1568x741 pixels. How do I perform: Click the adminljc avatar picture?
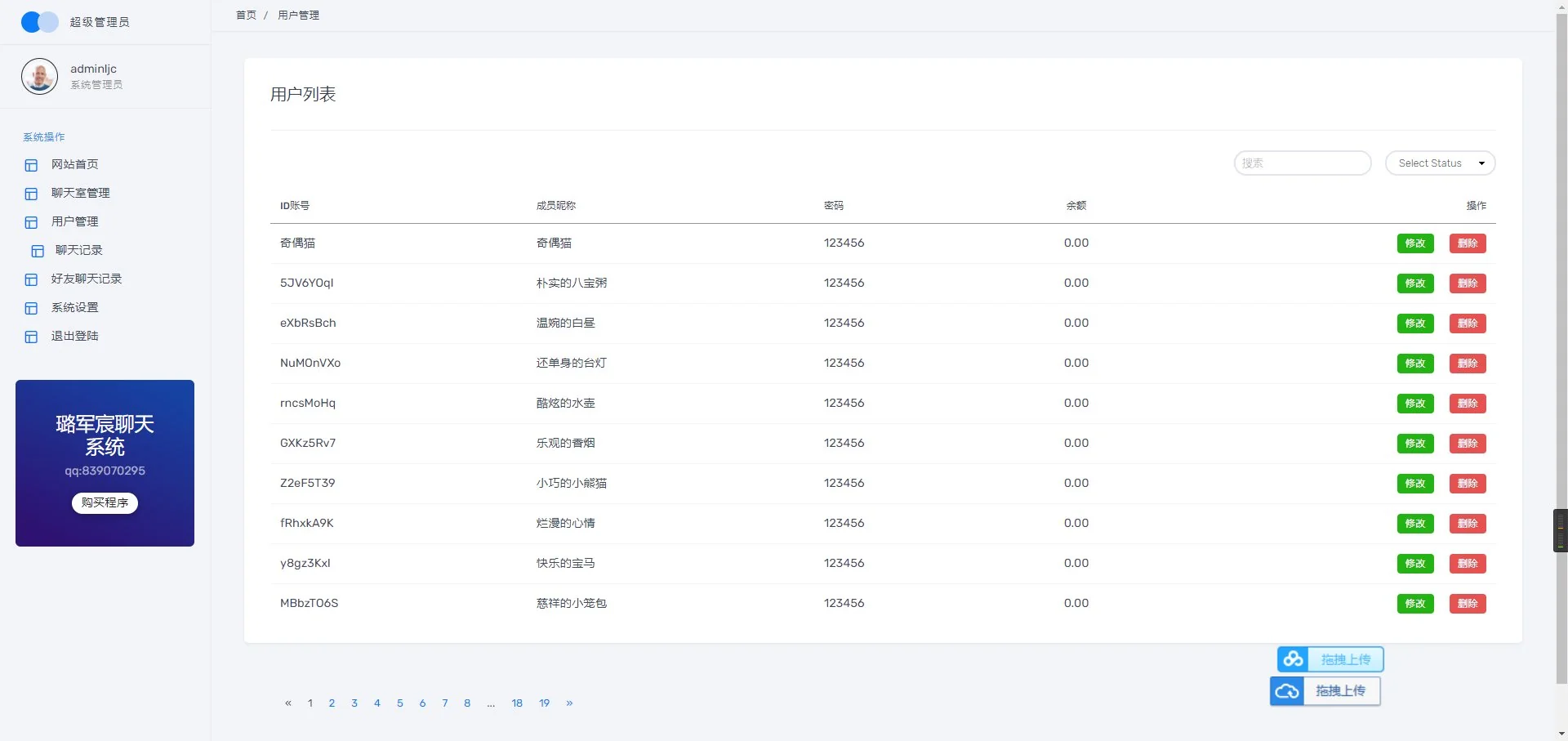39,76
